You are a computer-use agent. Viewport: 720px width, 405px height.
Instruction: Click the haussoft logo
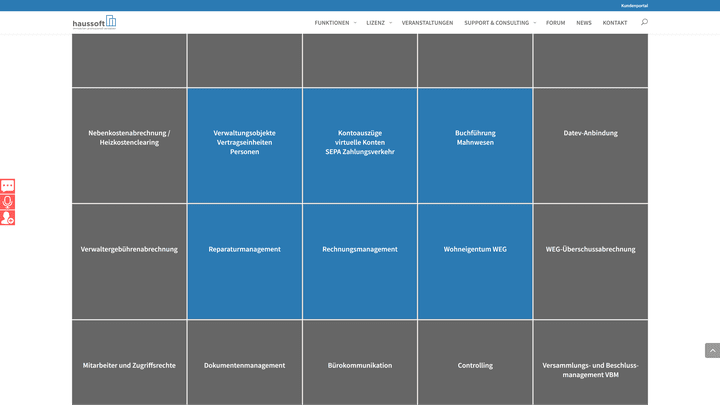click(x=94, y=22)
